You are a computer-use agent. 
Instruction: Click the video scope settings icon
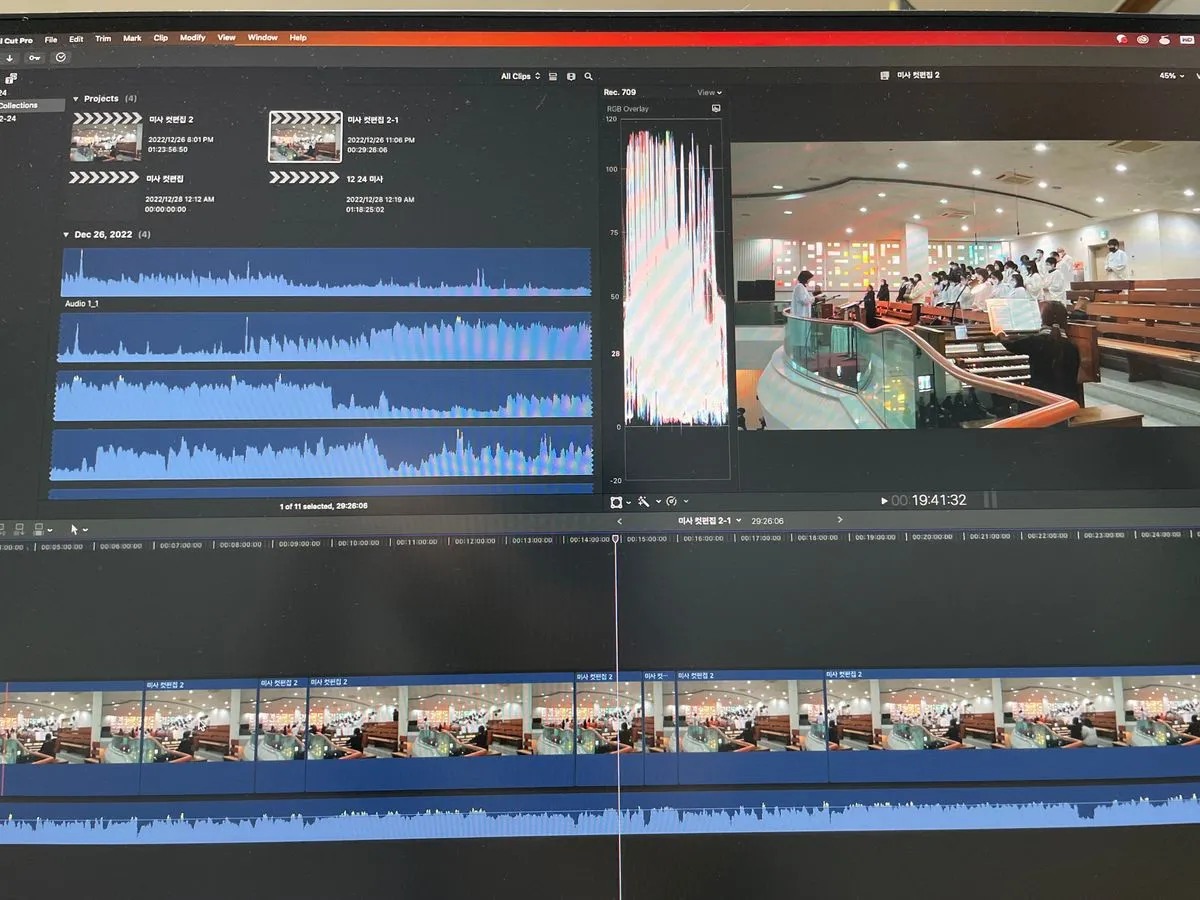(716, 107)
